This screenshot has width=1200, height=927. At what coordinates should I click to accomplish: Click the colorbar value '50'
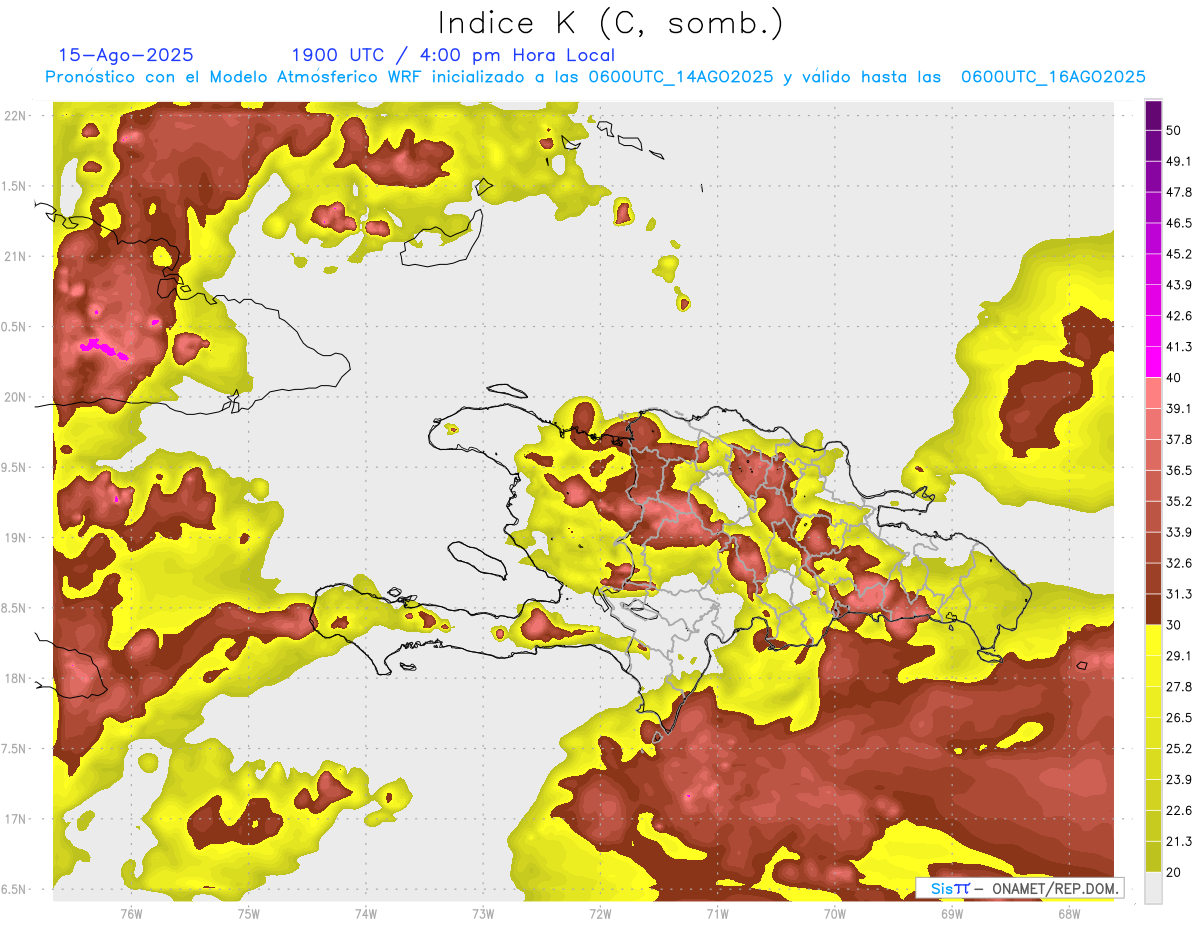click(x=1174, y=130)
